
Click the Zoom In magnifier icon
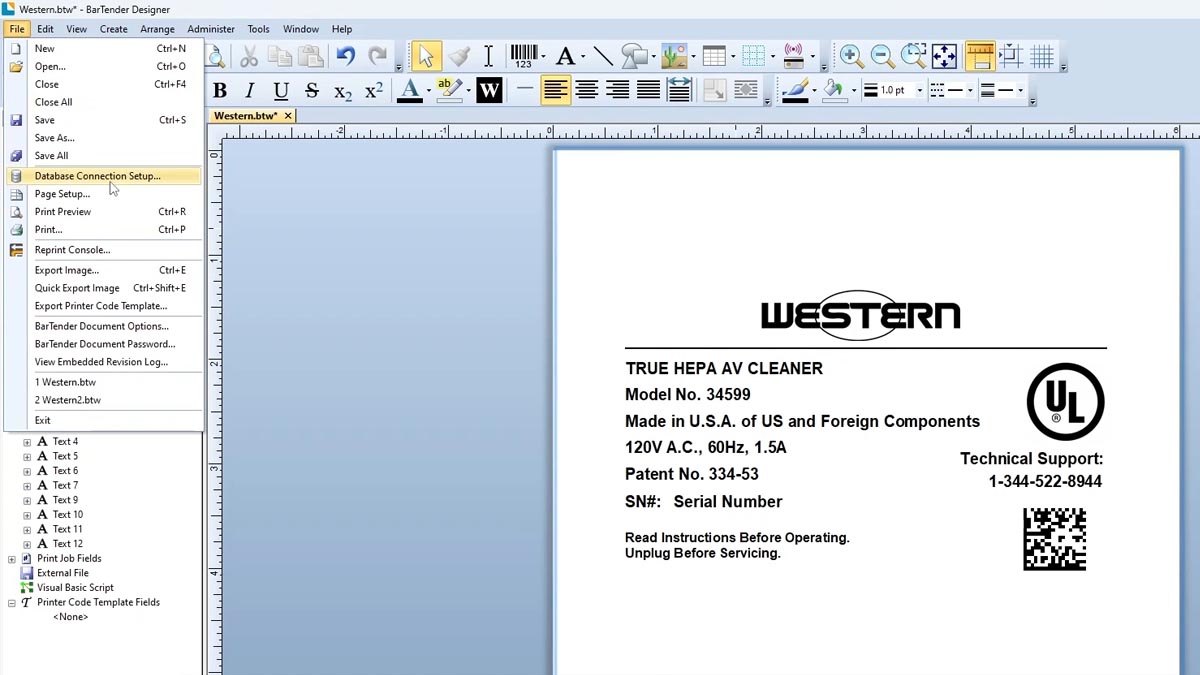(x=851, y=56)
